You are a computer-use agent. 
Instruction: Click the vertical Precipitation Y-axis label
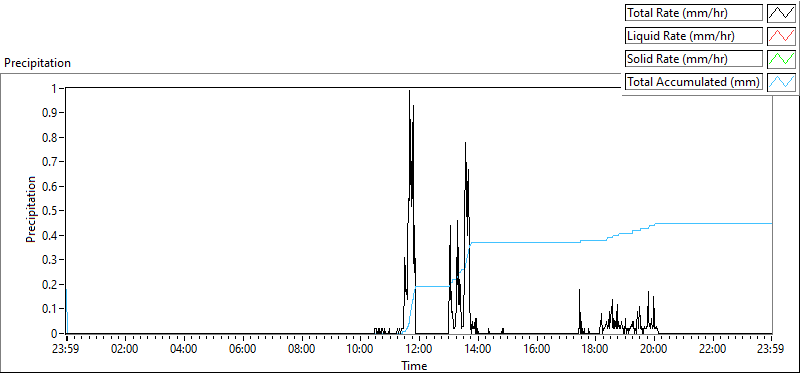pyautogui.click(x=31, y=209)
